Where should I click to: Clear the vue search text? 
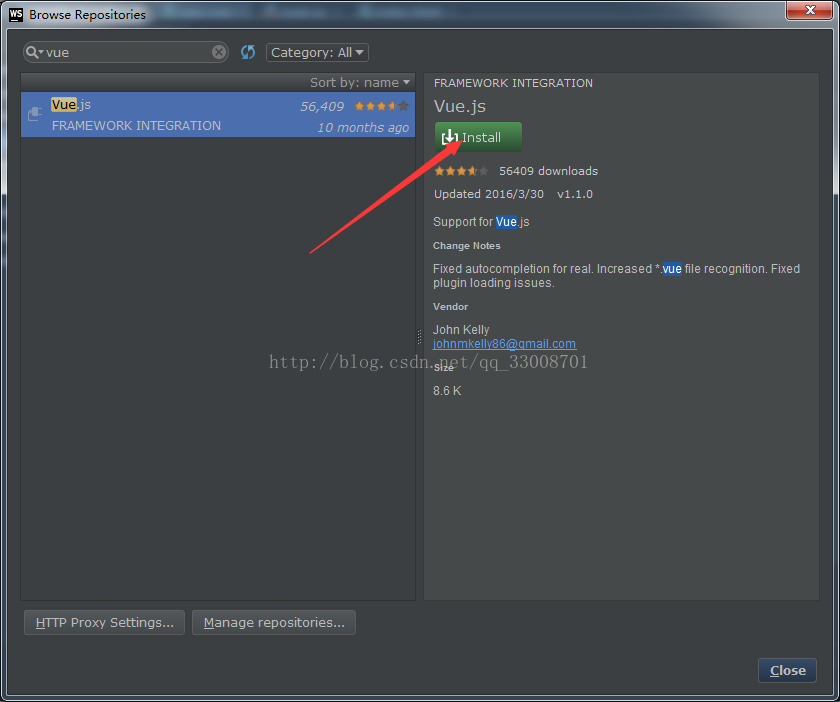click(x=219, y=52)
